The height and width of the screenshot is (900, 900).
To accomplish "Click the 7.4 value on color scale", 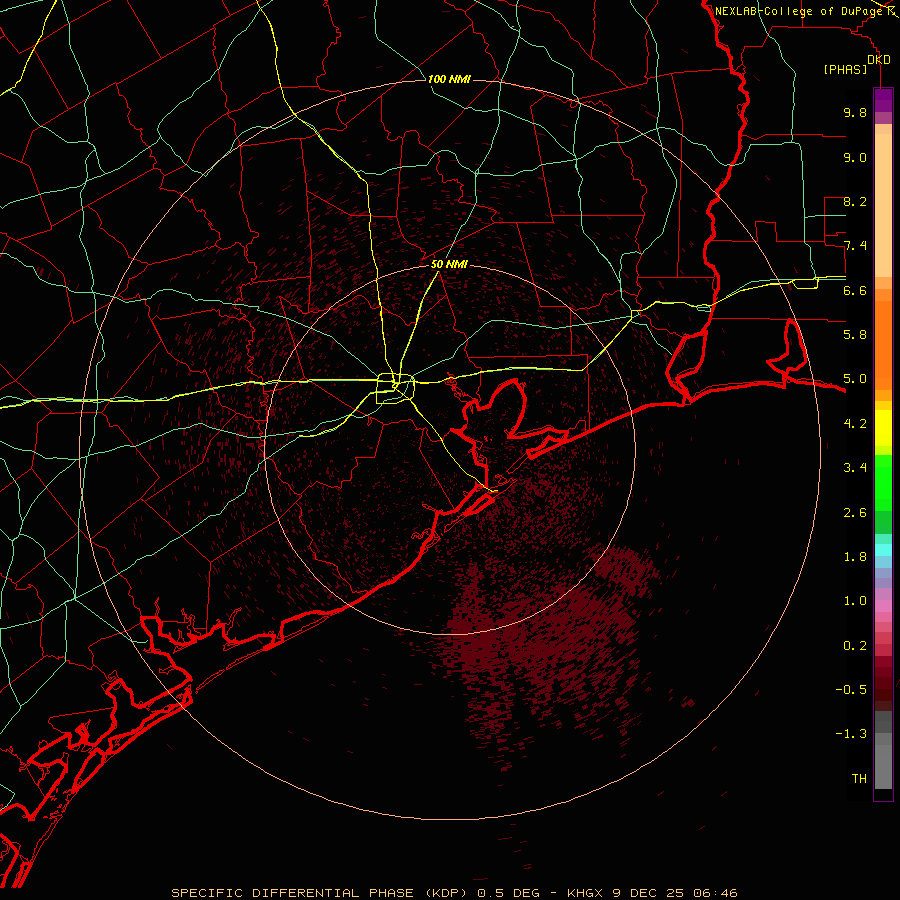I will click(855, 246).
